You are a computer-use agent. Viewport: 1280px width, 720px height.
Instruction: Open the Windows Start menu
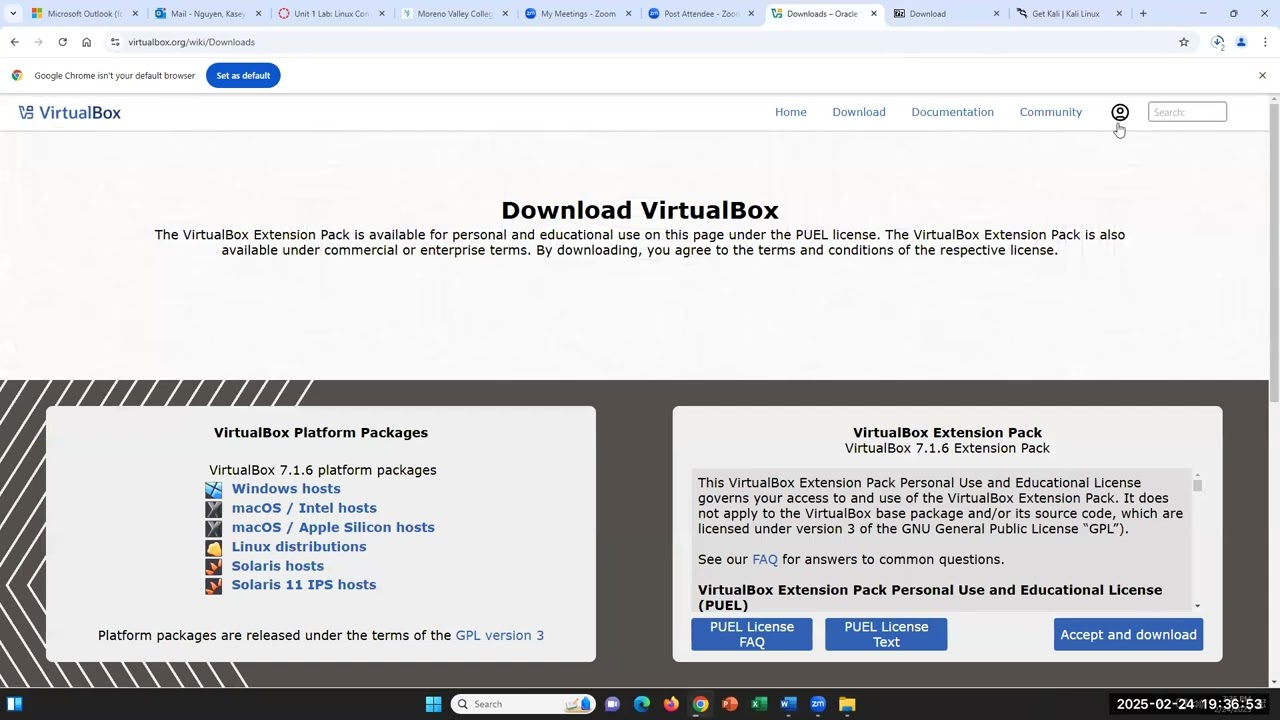433,704
